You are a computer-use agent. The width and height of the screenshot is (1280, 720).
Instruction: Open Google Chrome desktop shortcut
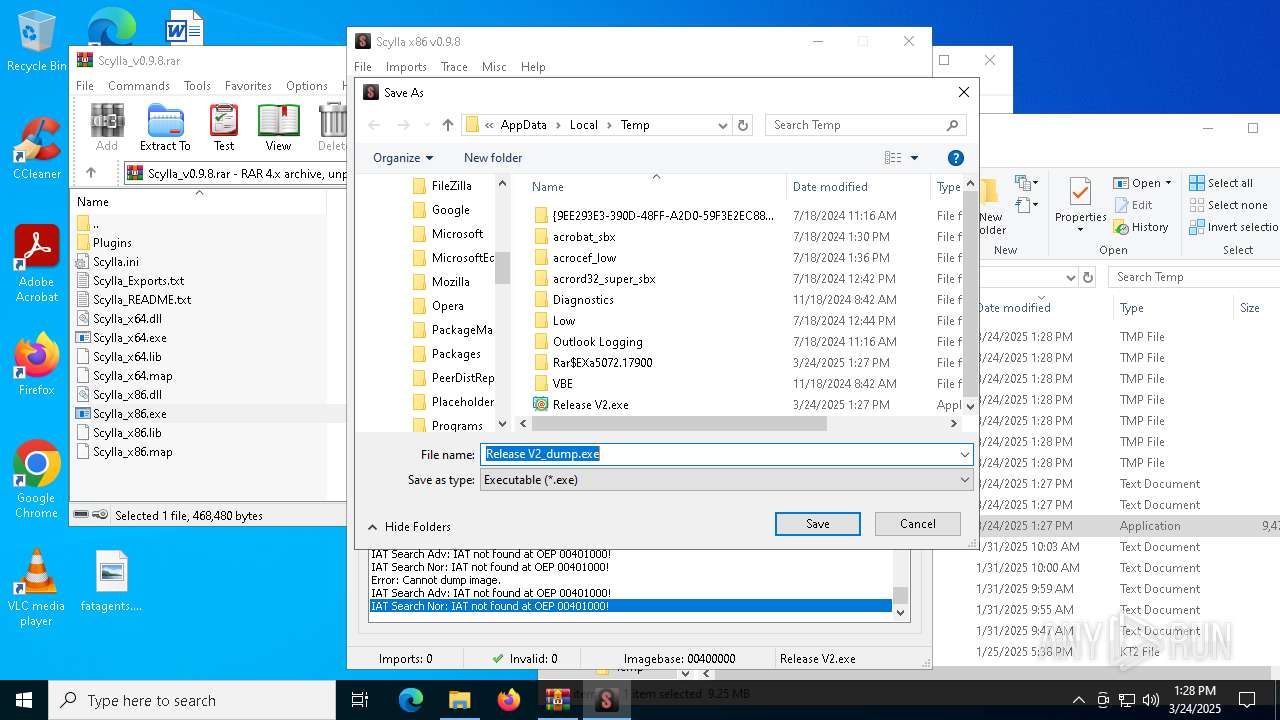coord(36,480)
